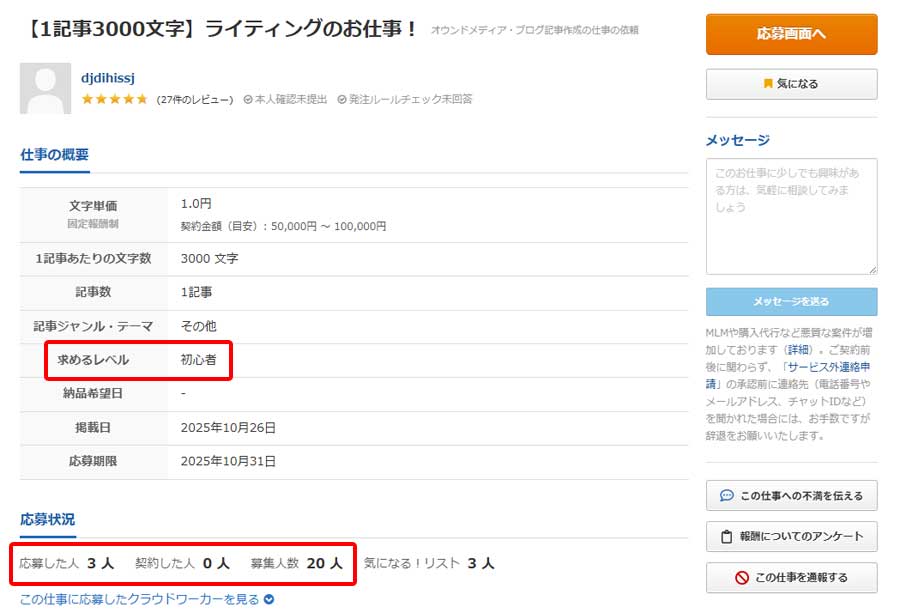The height and width of the screenshot is (613, 900).
Task: Click the prohibition icon for この仕事を通報する
Action: click(x=741, y=577)
